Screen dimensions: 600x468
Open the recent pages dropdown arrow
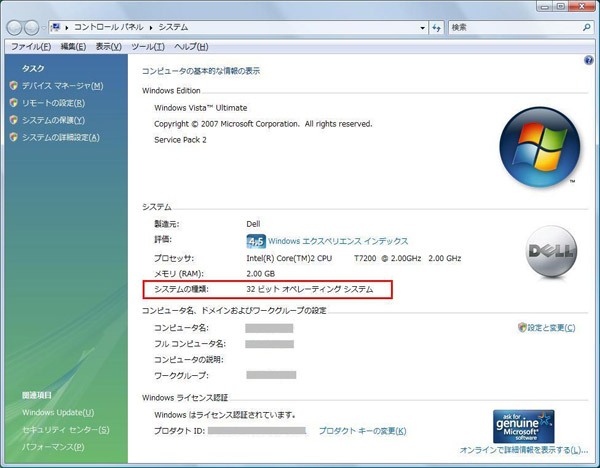click(43, 28)
